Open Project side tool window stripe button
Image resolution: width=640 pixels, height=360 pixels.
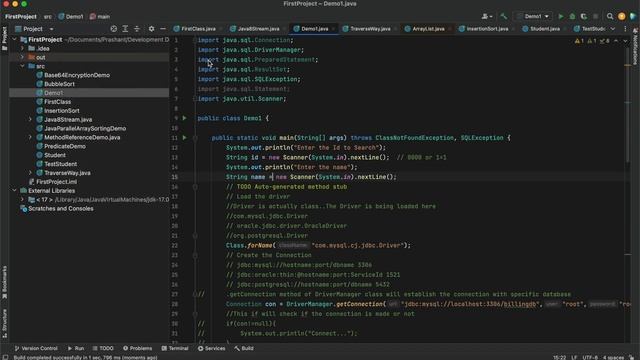[x=4, y=38]
